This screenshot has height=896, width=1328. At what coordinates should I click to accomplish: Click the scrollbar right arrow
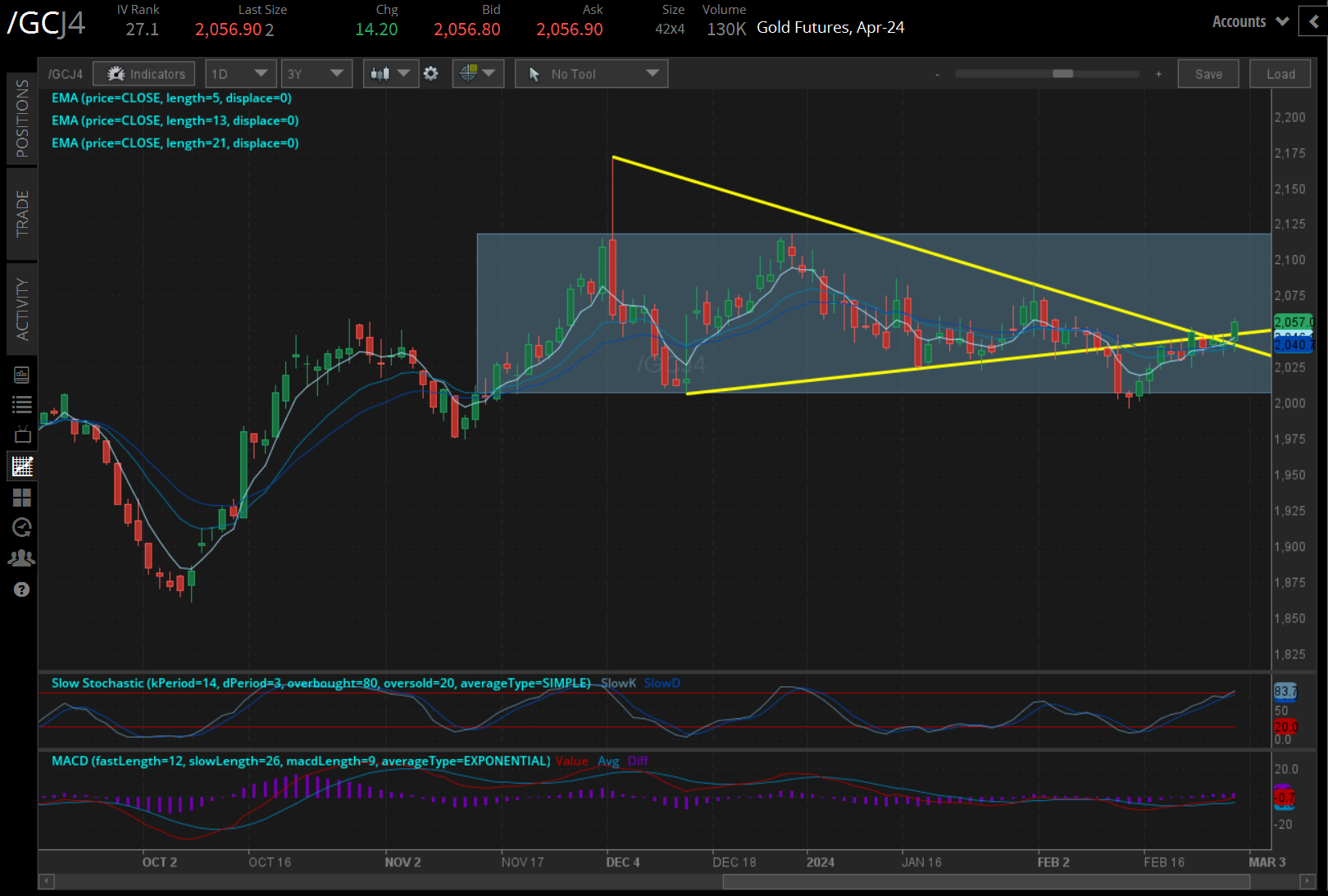tap(1307, 881)
